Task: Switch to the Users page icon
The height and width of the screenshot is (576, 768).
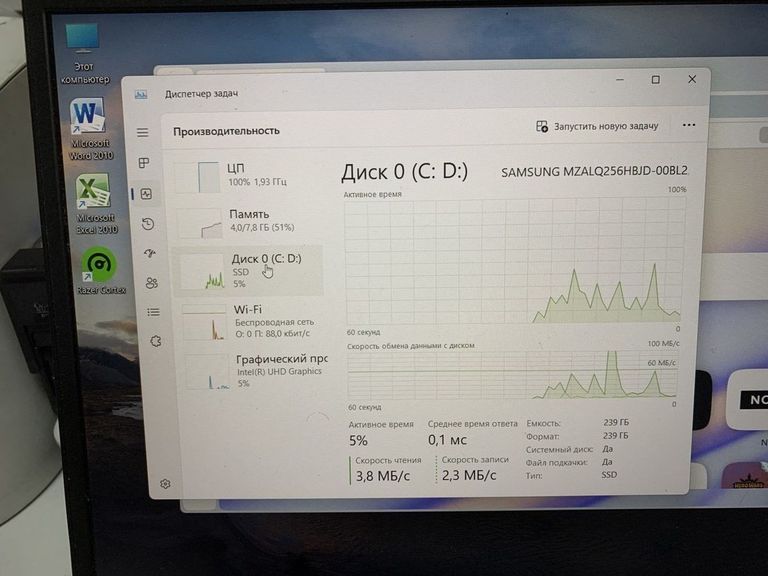Action: tap(152, 283)
